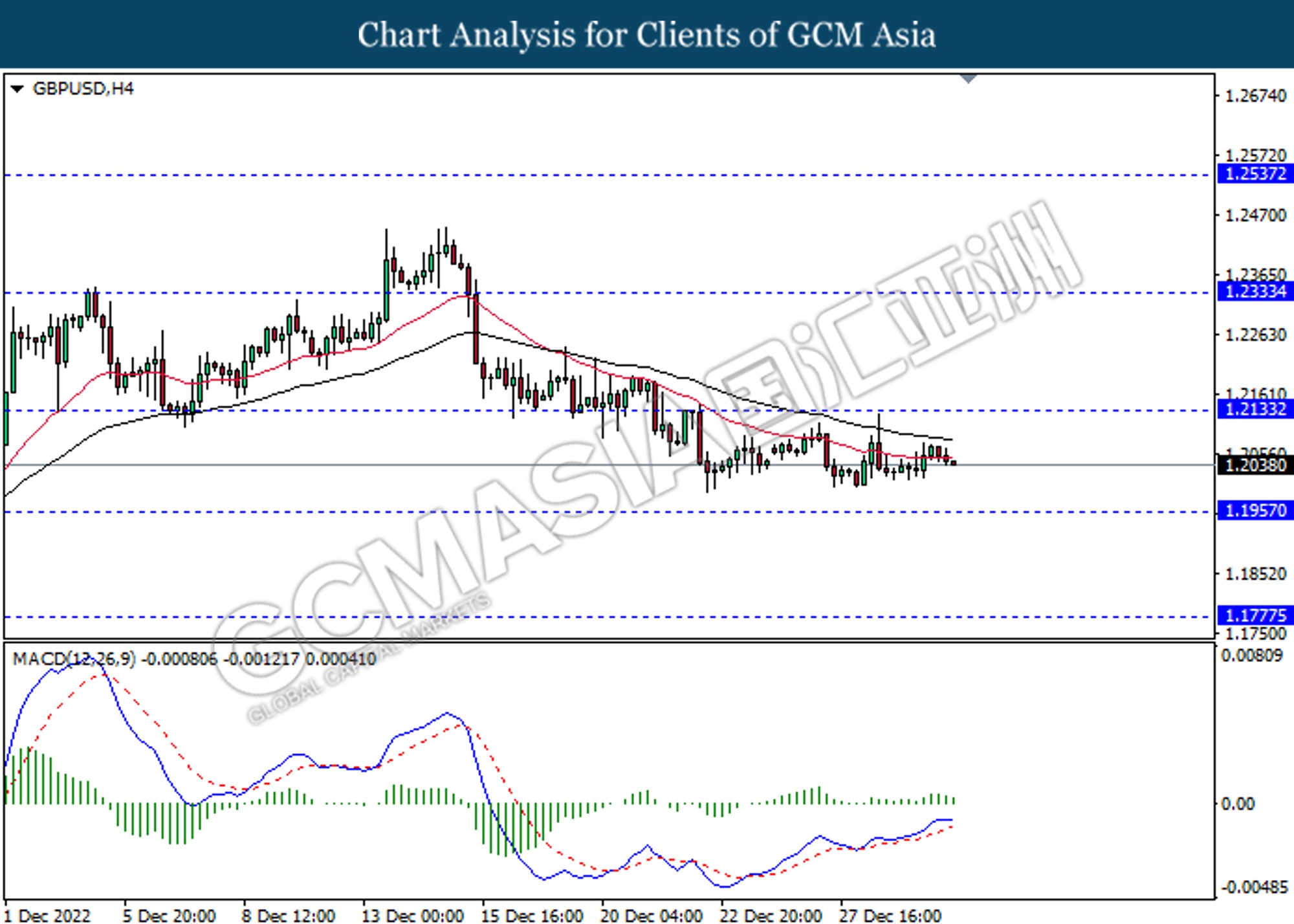
Task: Select the 1.25372 price level label
Action: tap(1255, 174)
